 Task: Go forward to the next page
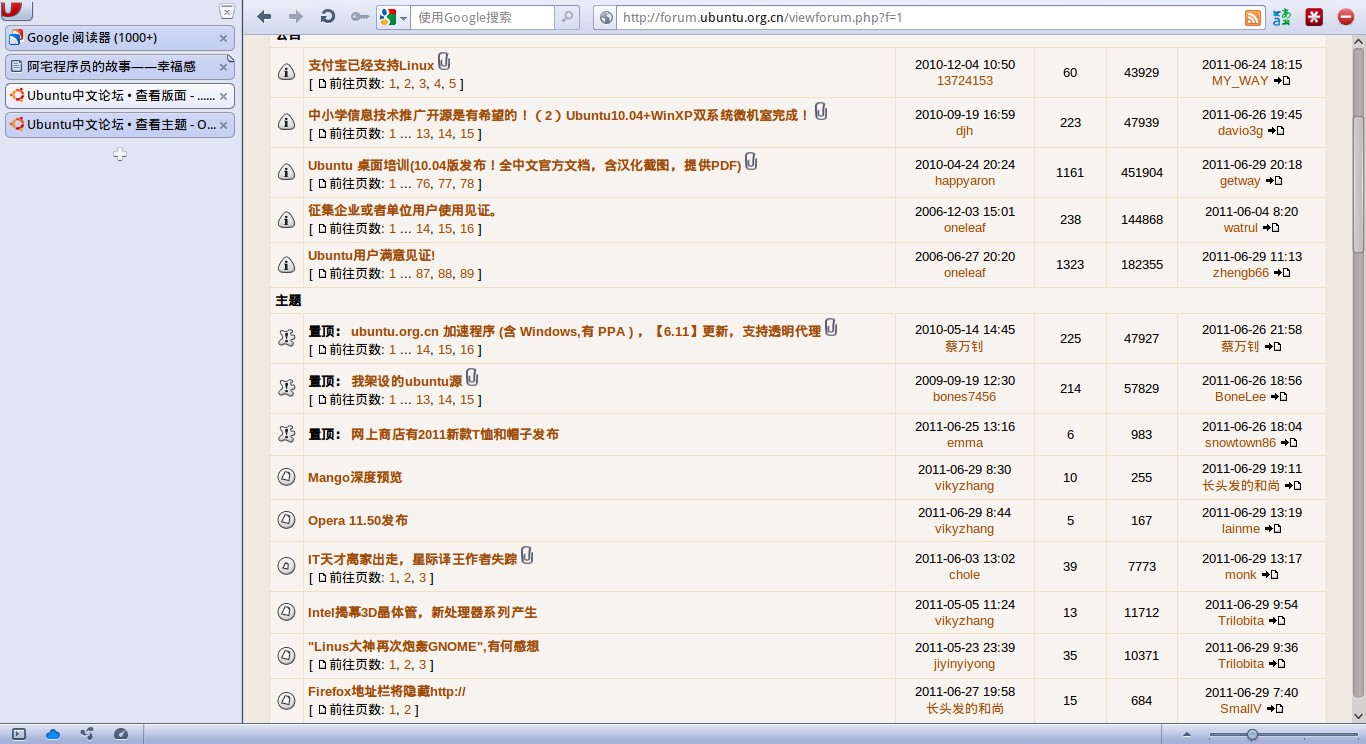tap(295, 17)
